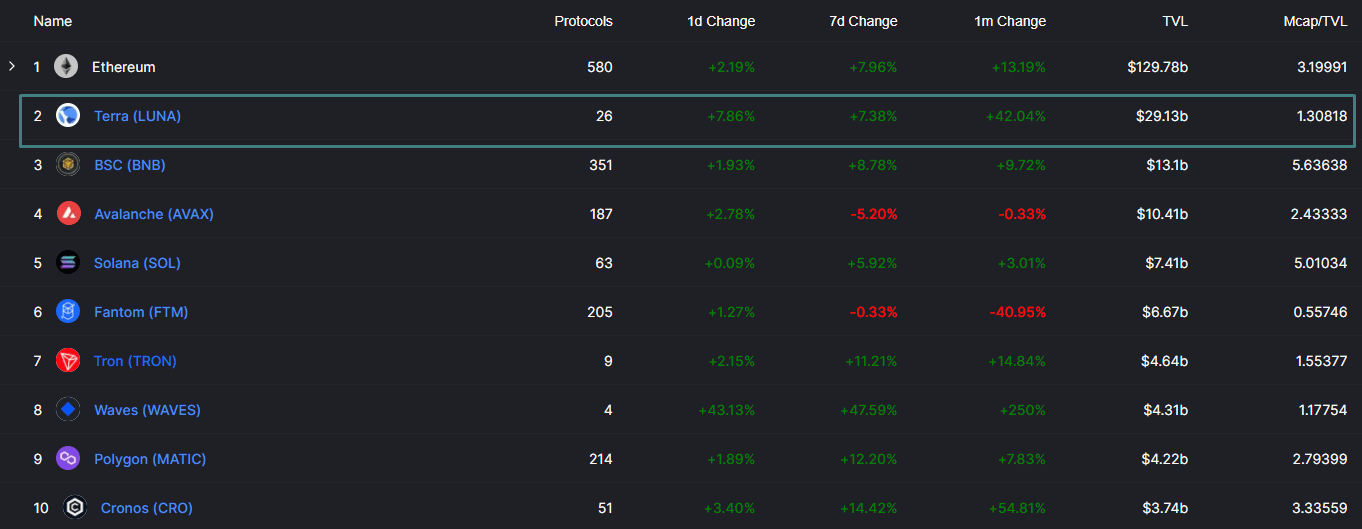
Task: Sort by 1m Change column header
Action: point(1010,21)
